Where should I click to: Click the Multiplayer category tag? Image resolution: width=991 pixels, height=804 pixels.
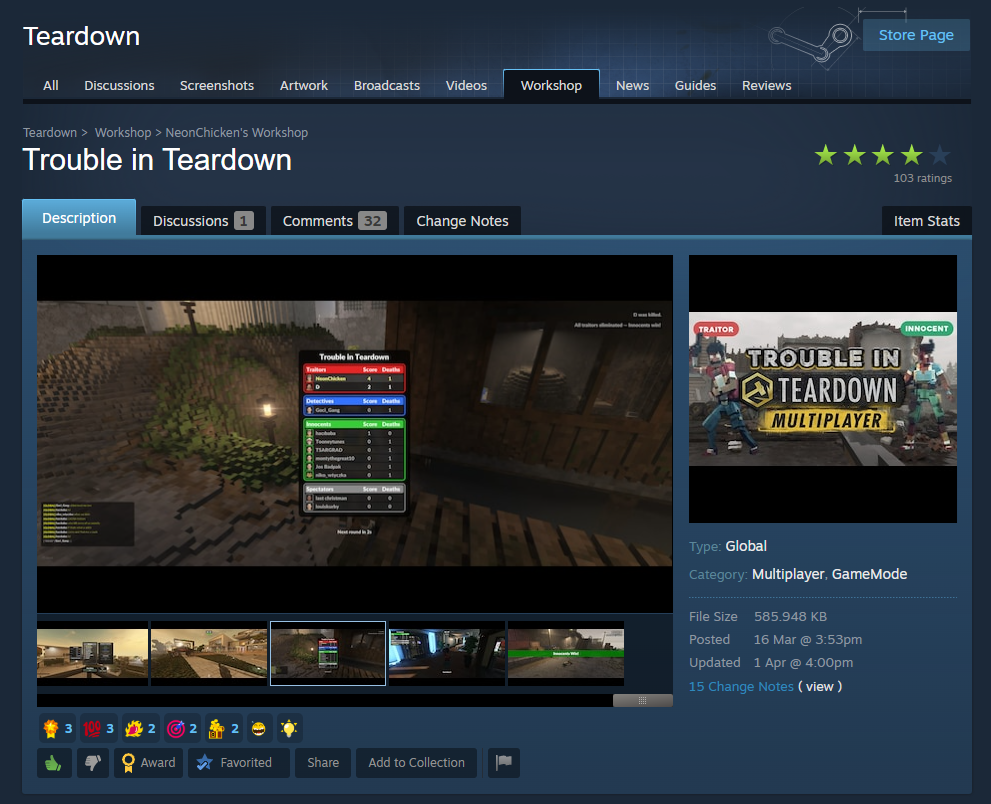point(788,574)
